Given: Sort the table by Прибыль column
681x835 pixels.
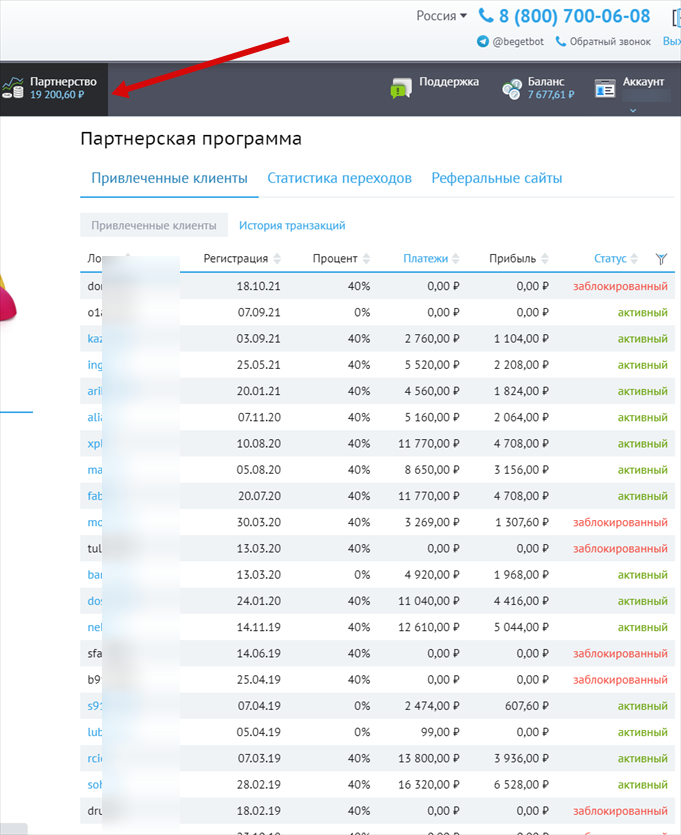Looking at the screenshot, I should [x=518, y=258].
